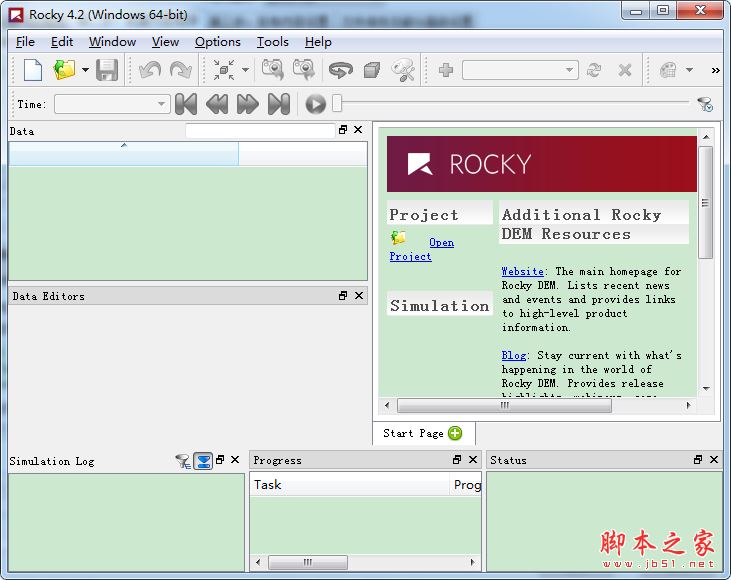Close the Status panel
The image size is (731, 580).
[714, 460]
